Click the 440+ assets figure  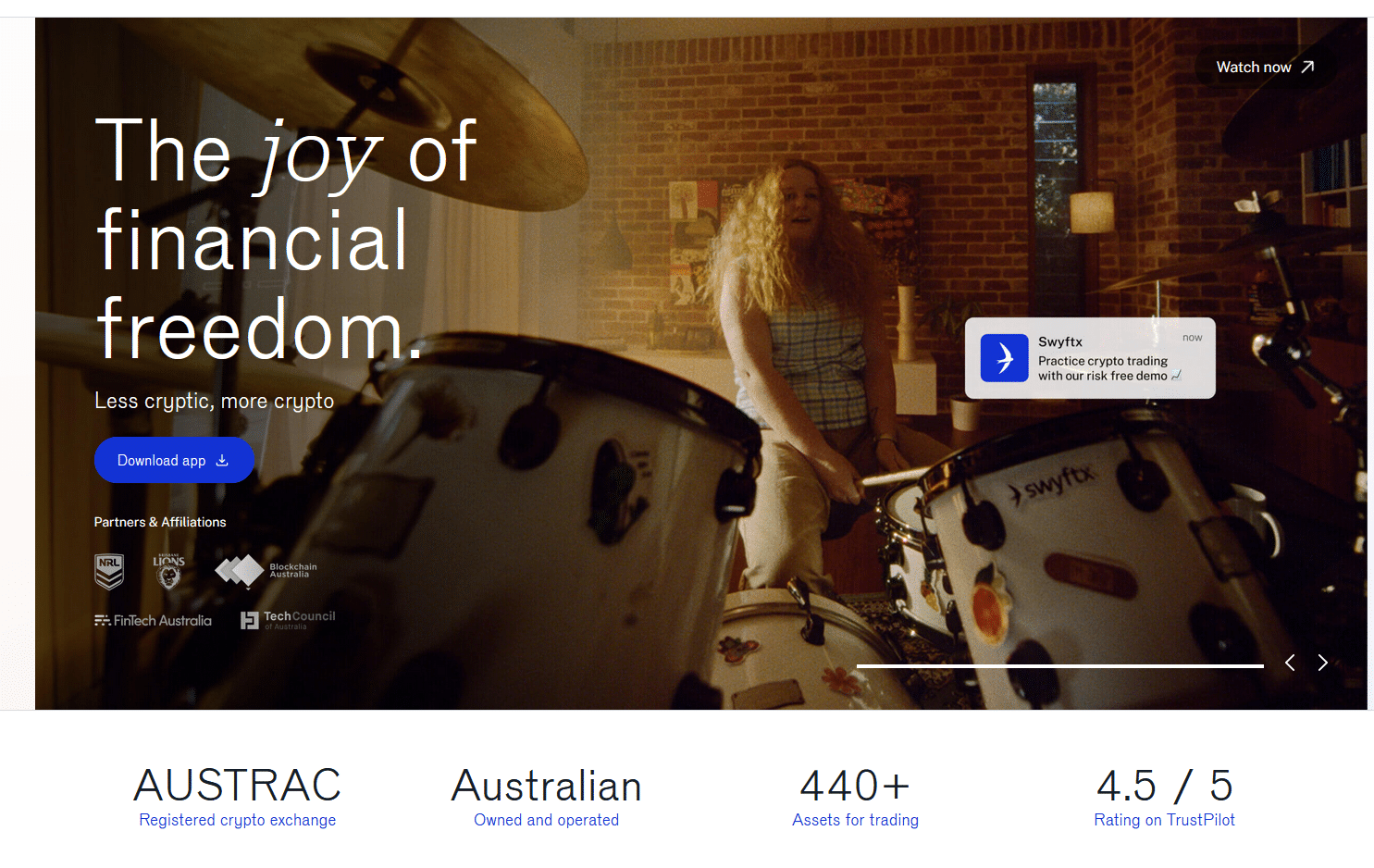pos(855,786)
